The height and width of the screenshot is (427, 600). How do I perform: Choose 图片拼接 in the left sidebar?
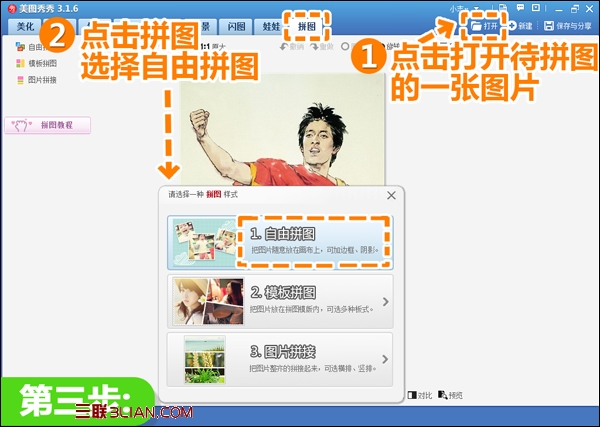37,80
